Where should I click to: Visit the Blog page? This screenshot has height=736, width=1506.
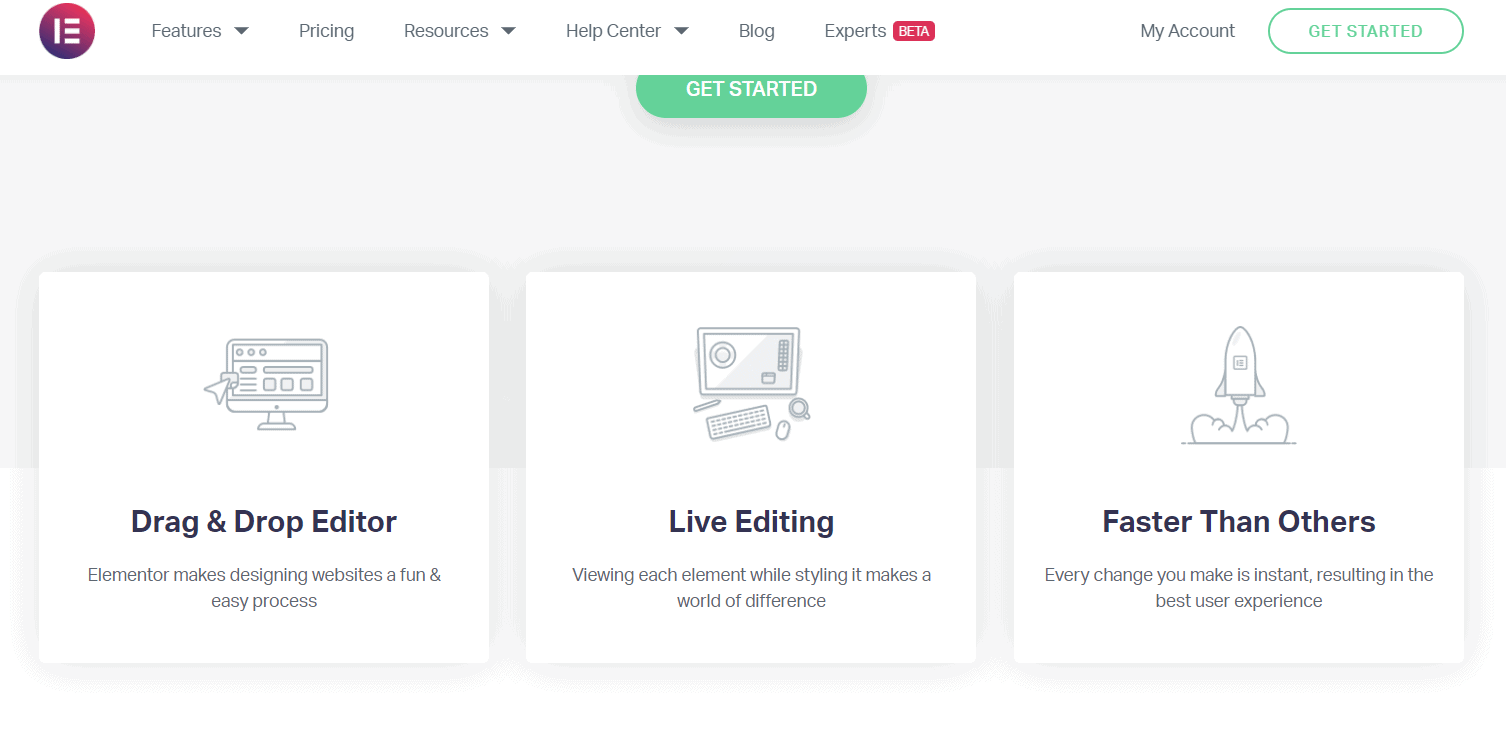coord(756,31)
